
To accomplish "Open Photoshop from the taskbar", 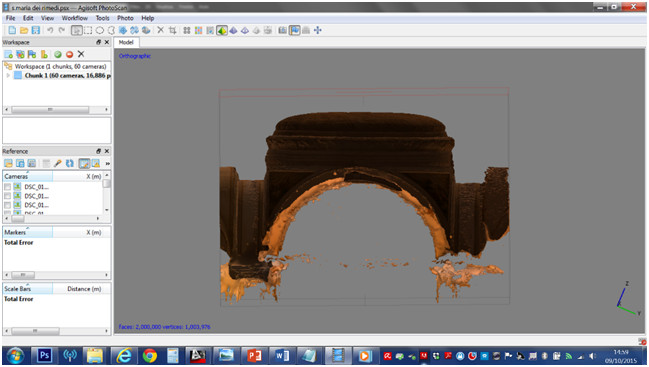I will coord(44,355).
